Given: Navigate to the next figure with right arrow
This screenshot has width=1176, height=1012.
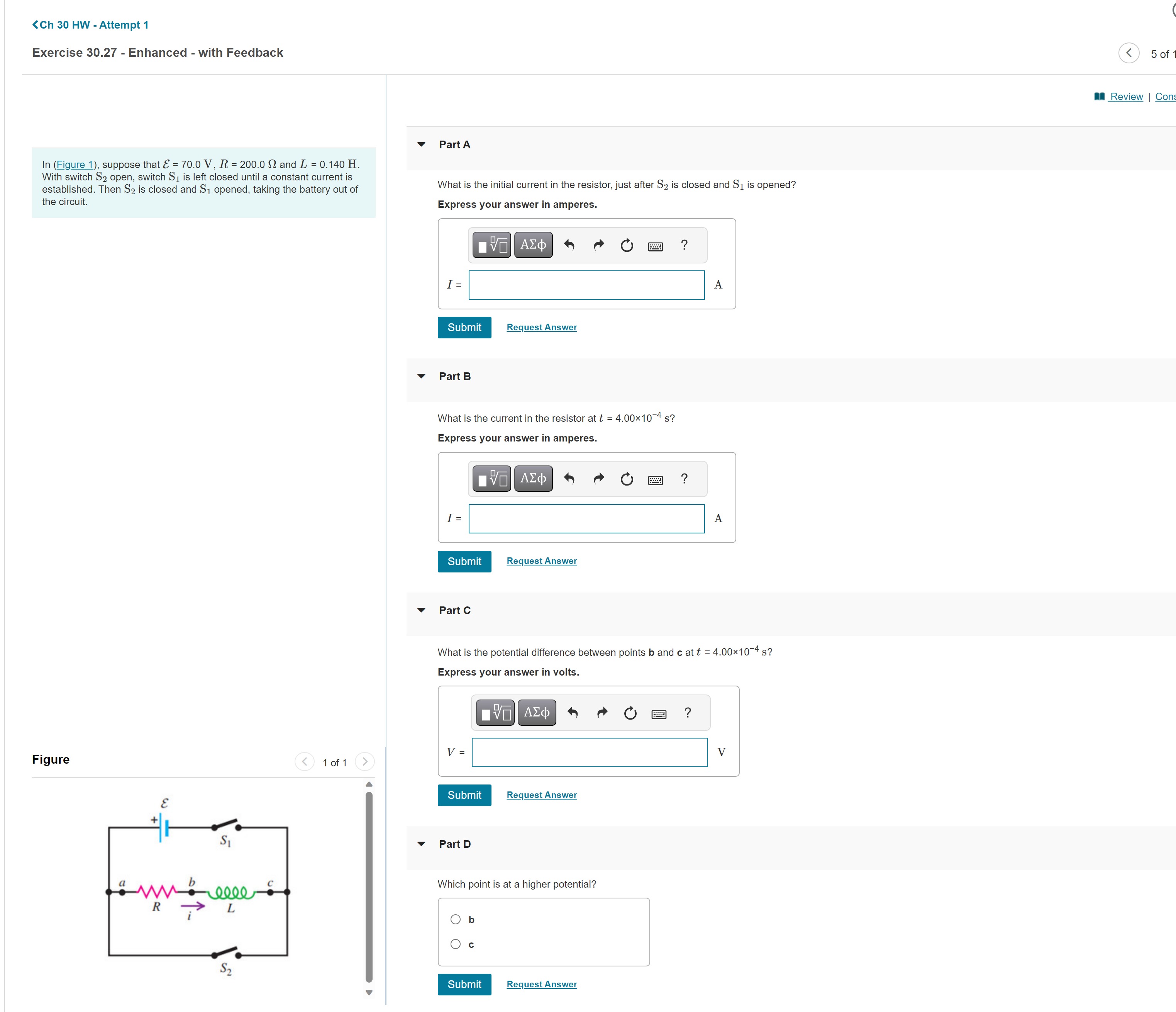Looking at the screenshot, I should coord(364,762).
